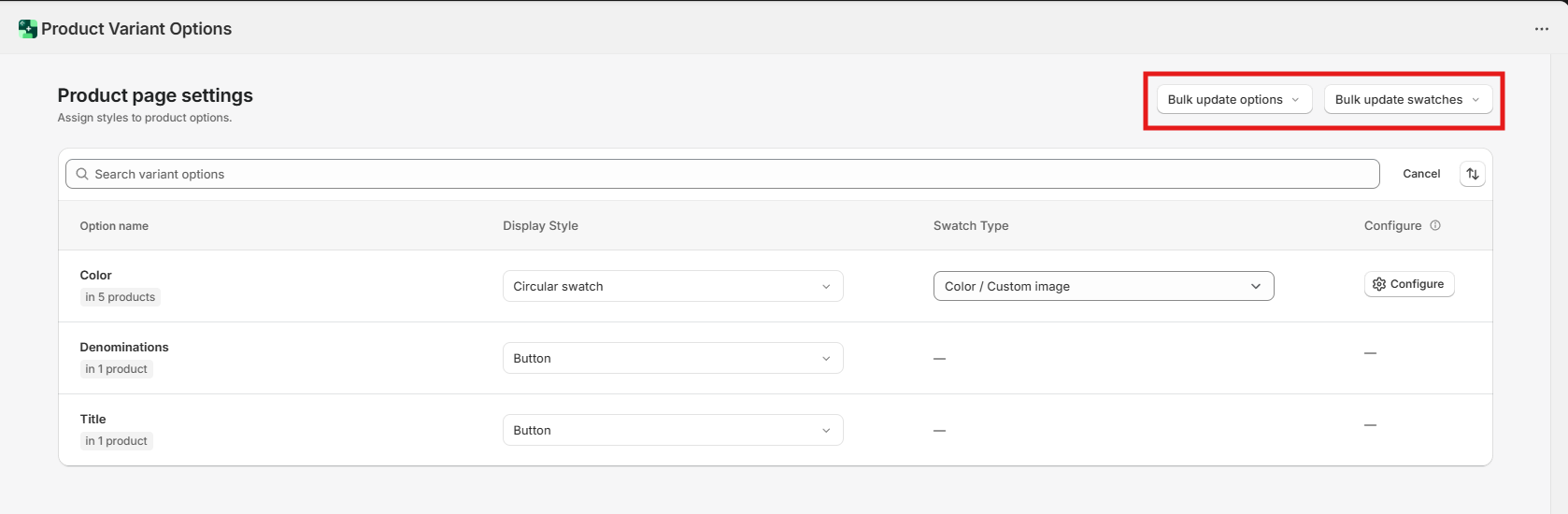The width and height of the screenshot is (1568, 514).
Task: Click 'in 1 product' badge under Denominations
Action: (116, 369)
